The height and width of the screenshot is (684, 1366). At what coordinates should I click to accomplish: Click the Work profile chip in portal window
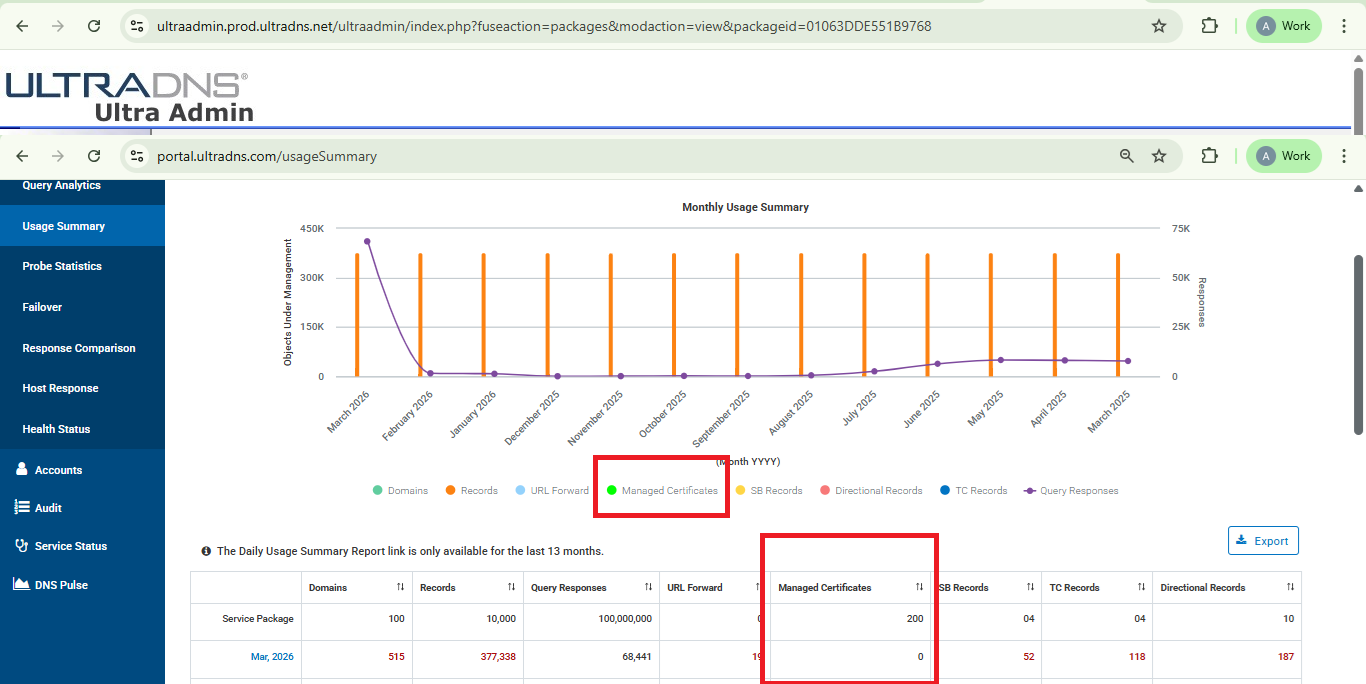coord(1284,156)
